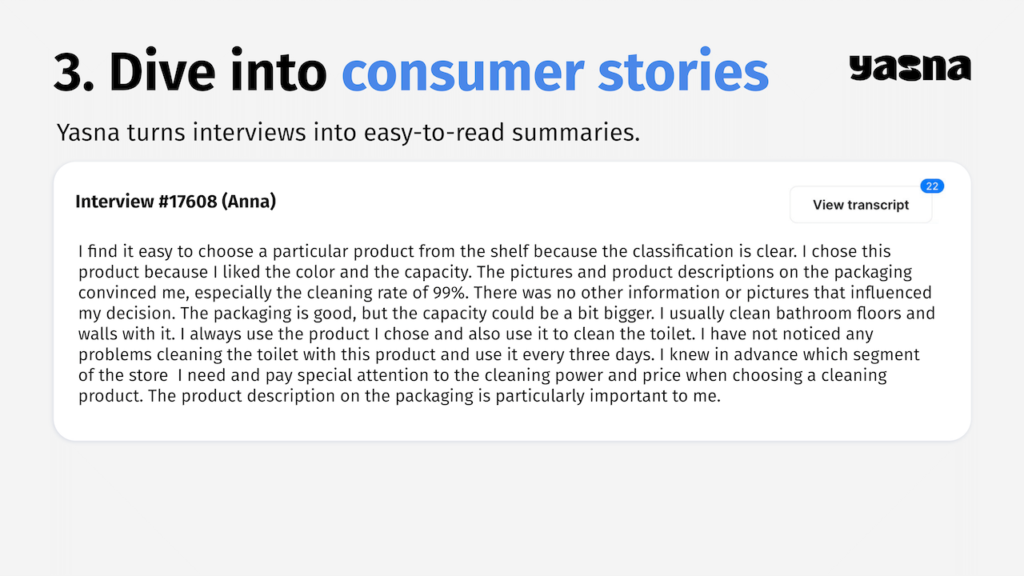Click the Yasna logo
This screenshot has height=576, width=1024.
coord(910,68)
